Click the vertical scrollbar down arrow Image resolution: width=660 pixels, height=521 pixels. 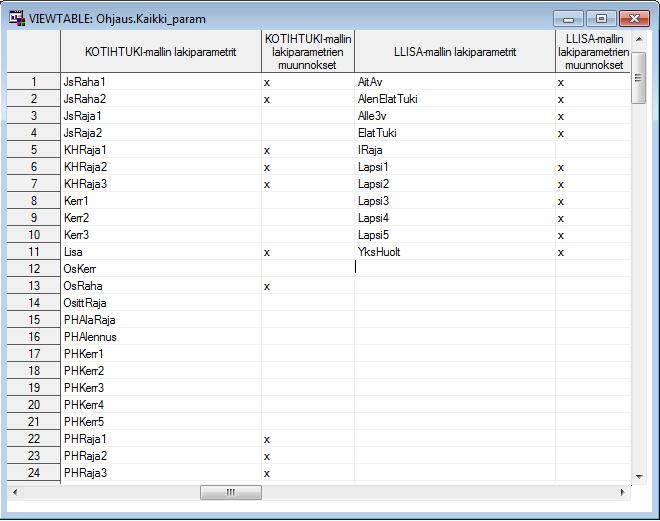tap(639, 476)
